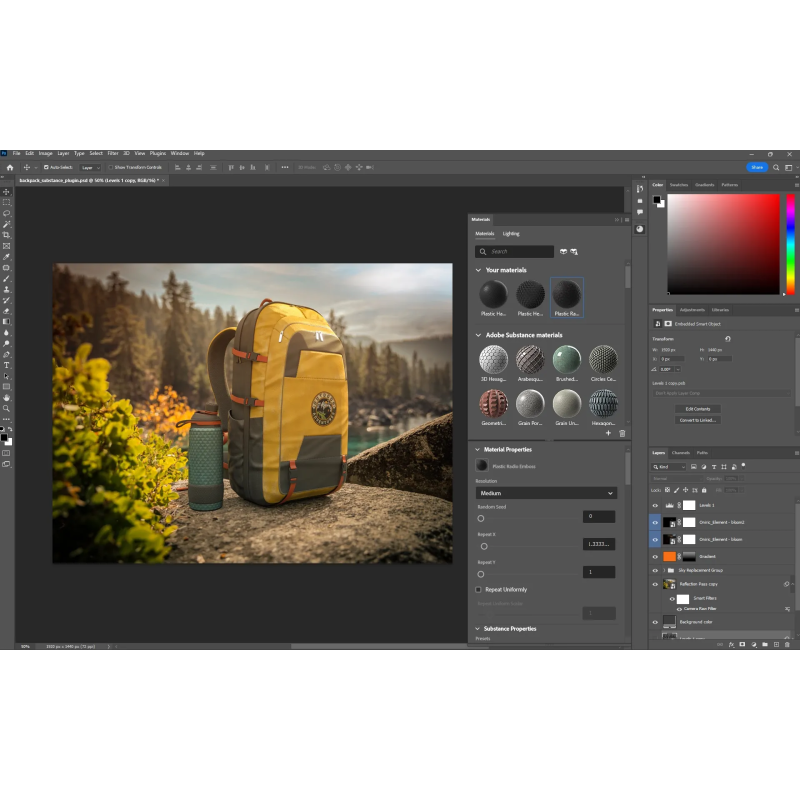Viewport: 800px width, 800px height.
Task: Select the Crop tool
Action: (x=6, y=234)
